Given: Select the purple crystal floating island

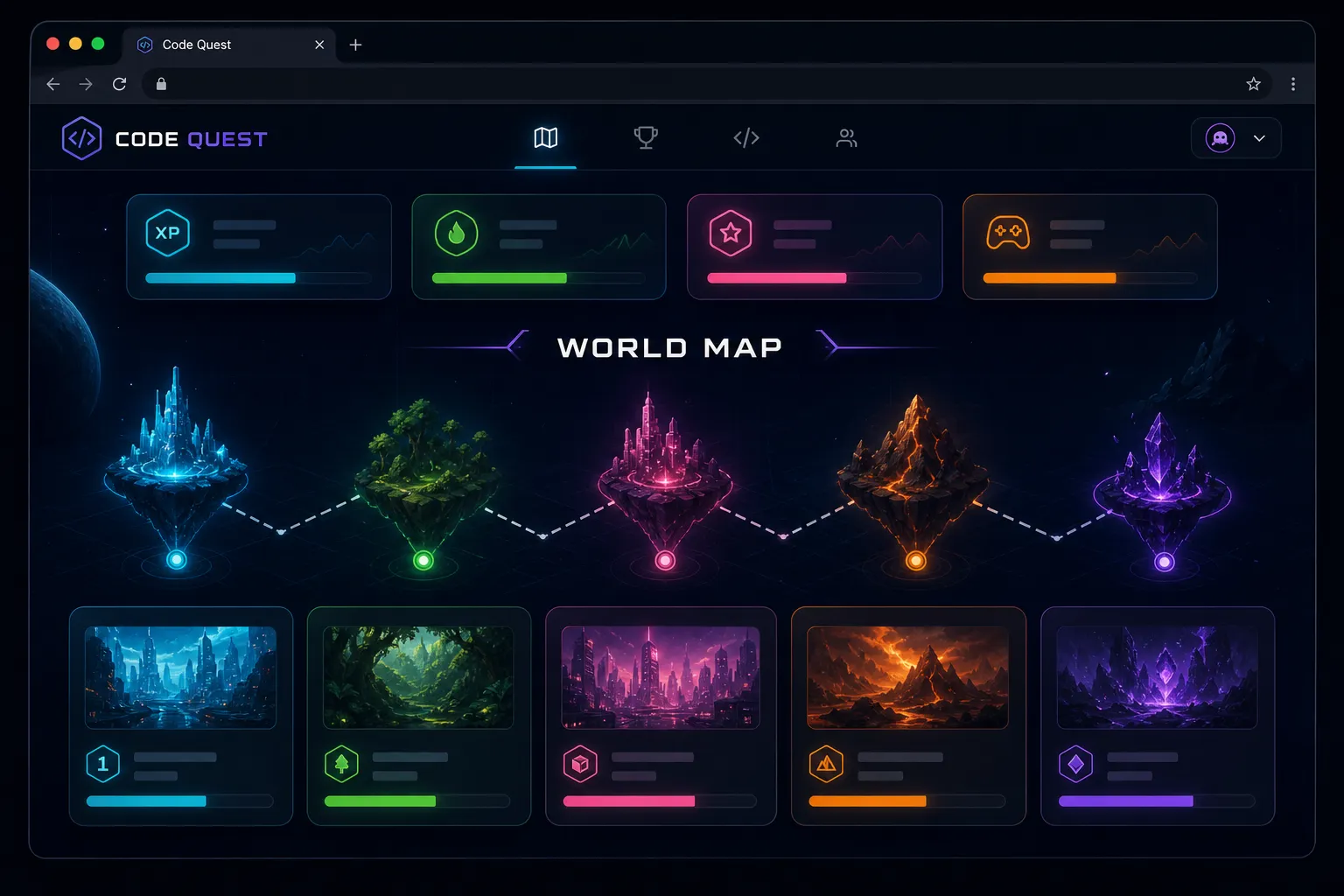Looking at the screenshot, I should pos(1162,481).
